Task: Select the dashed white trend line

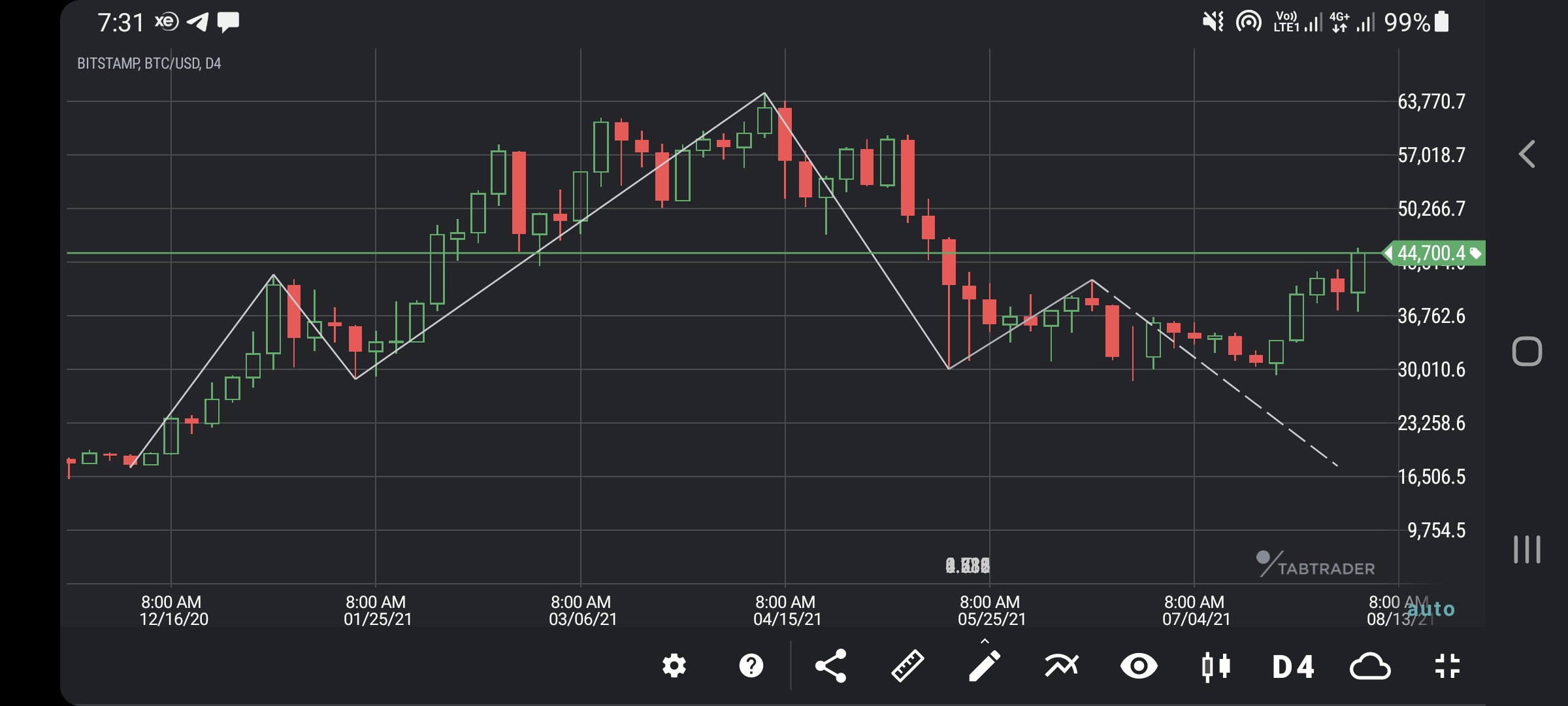Action: point(1215,373)
